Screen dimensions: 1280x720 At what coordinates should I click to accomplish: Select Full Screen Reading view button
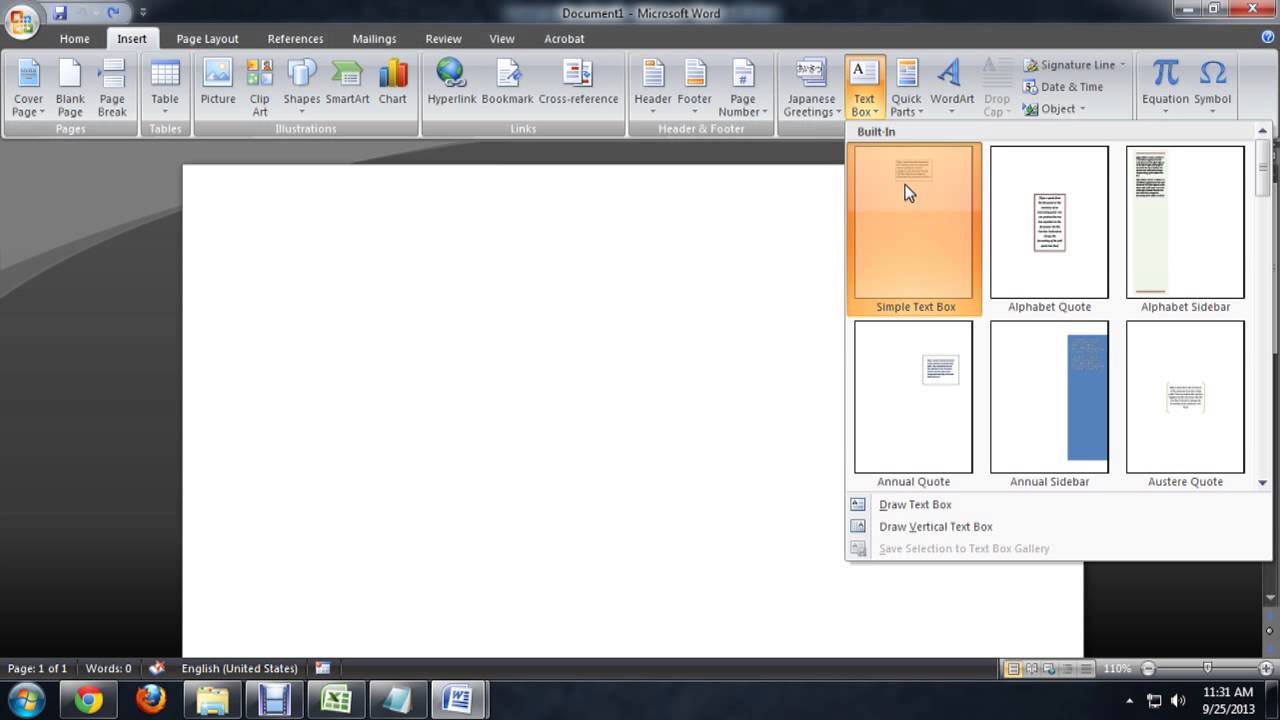click(1031, 668)
